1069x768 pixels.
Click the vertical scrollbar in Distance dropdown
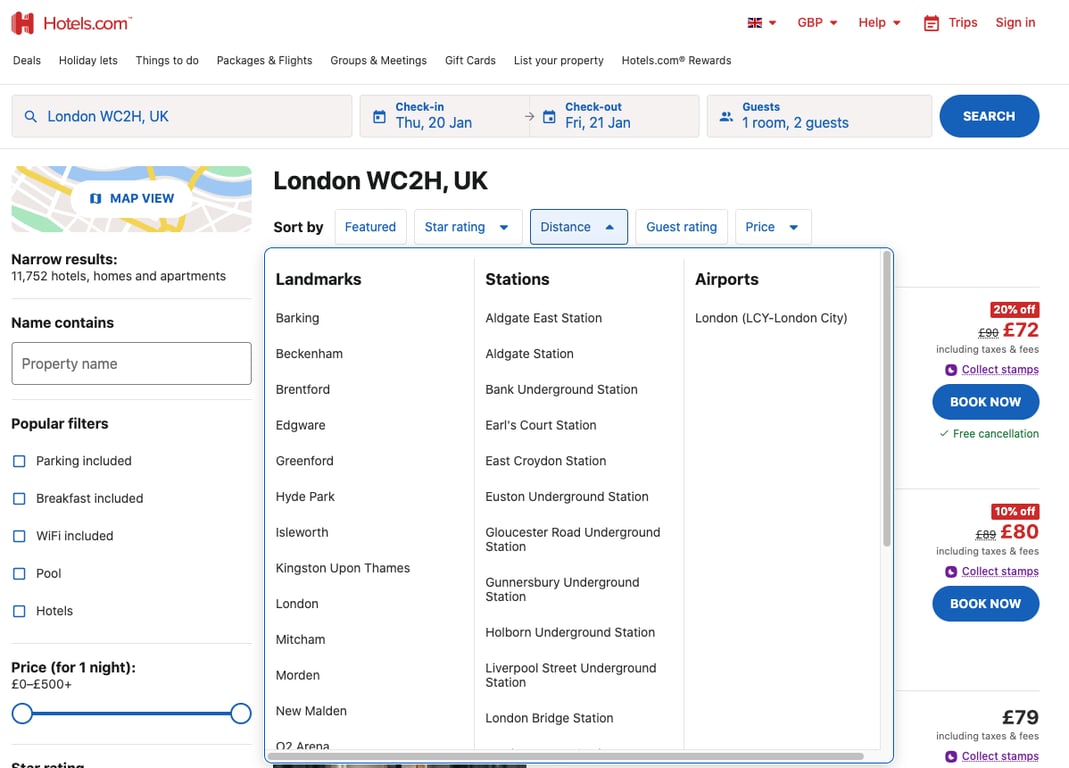pyautogui.click(x=887, y=399)
